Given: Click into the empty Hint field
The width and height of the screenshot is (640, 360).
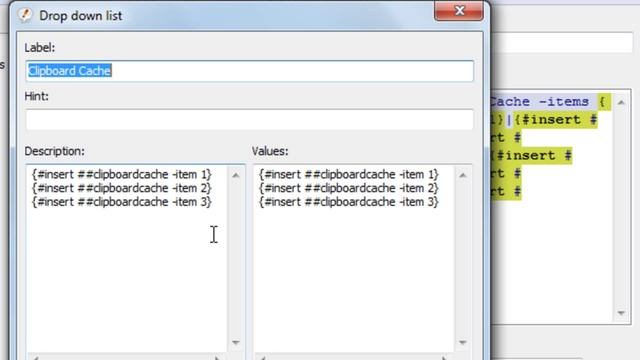Looking at the screenshot, I should click(x=249, y=120).
